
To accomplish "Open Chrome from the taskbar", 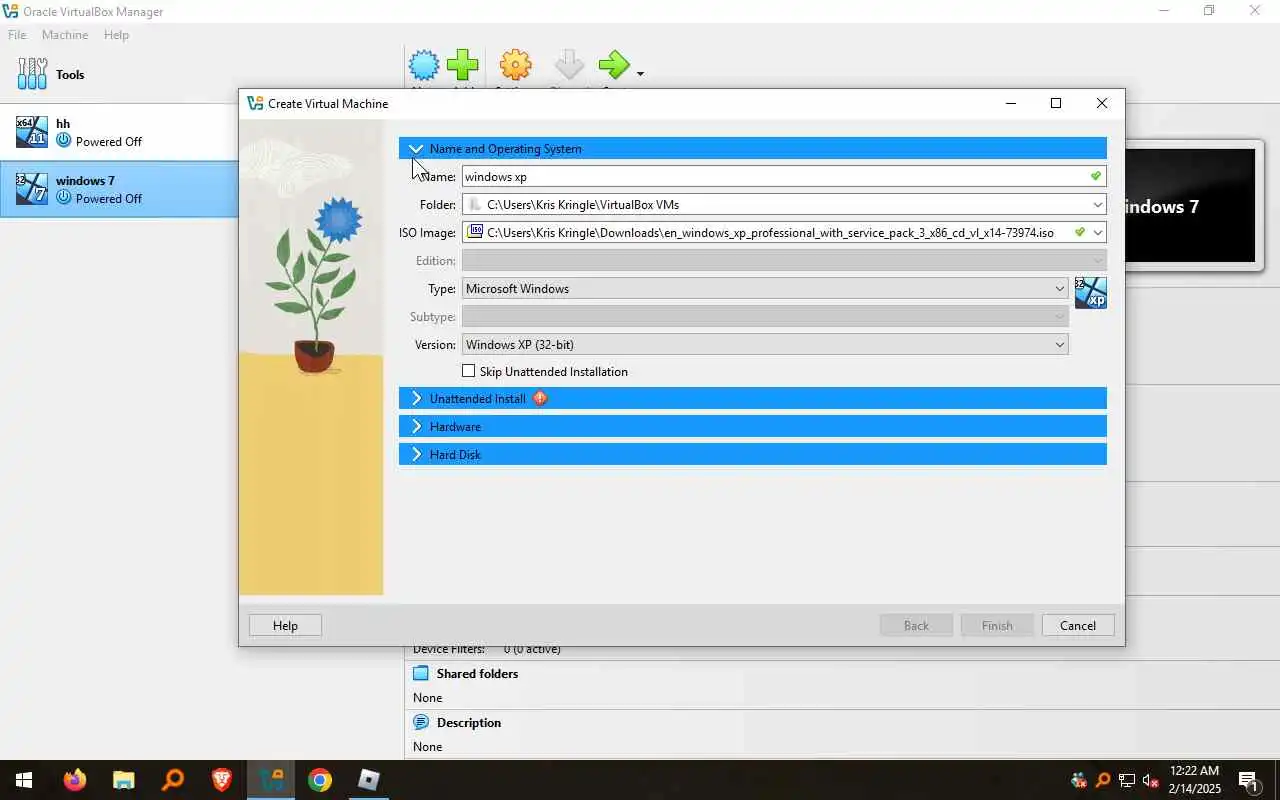I will point(320,780).
